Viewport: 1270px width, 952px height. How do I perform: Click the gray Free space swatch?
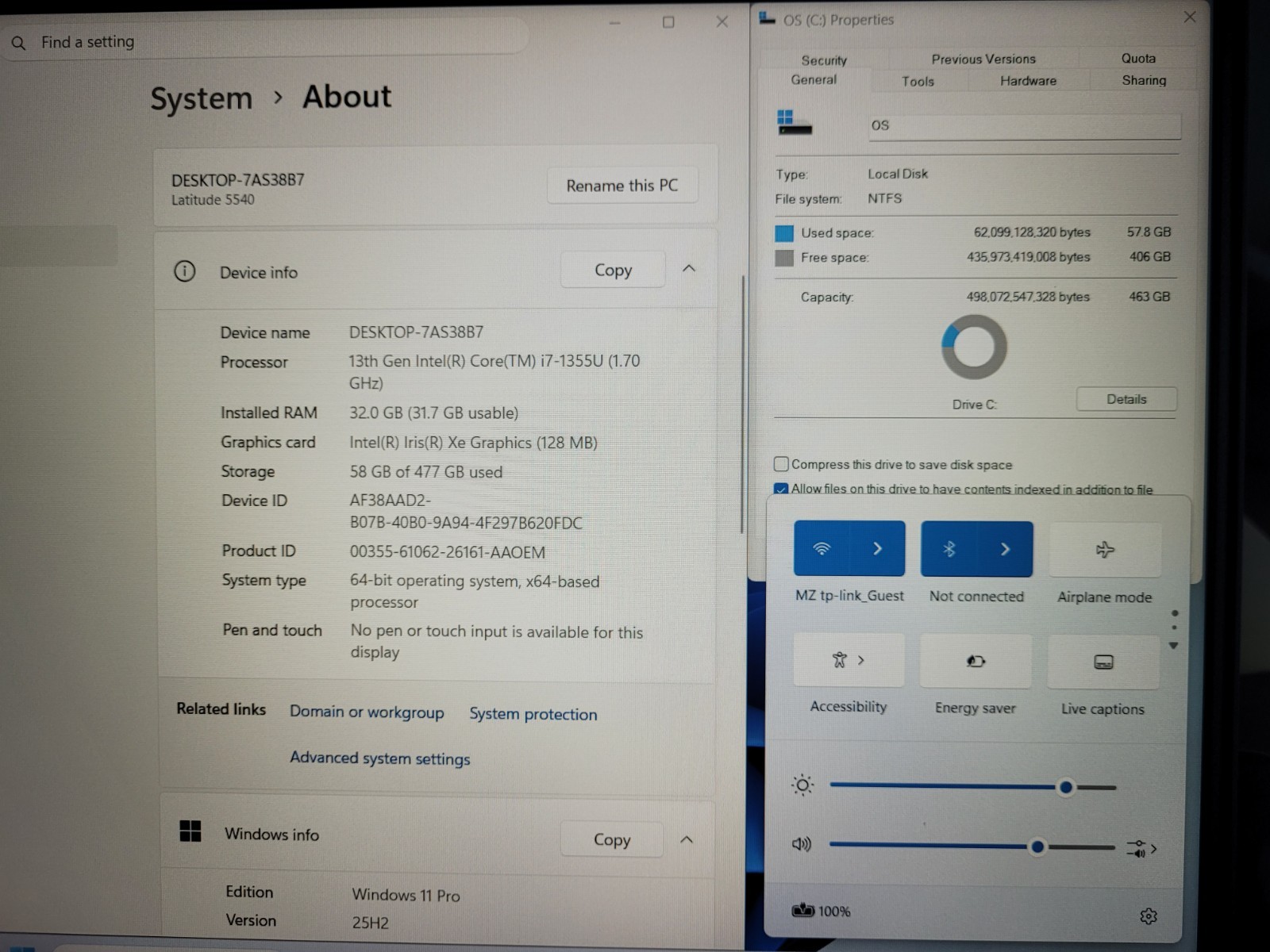[784, 258]
